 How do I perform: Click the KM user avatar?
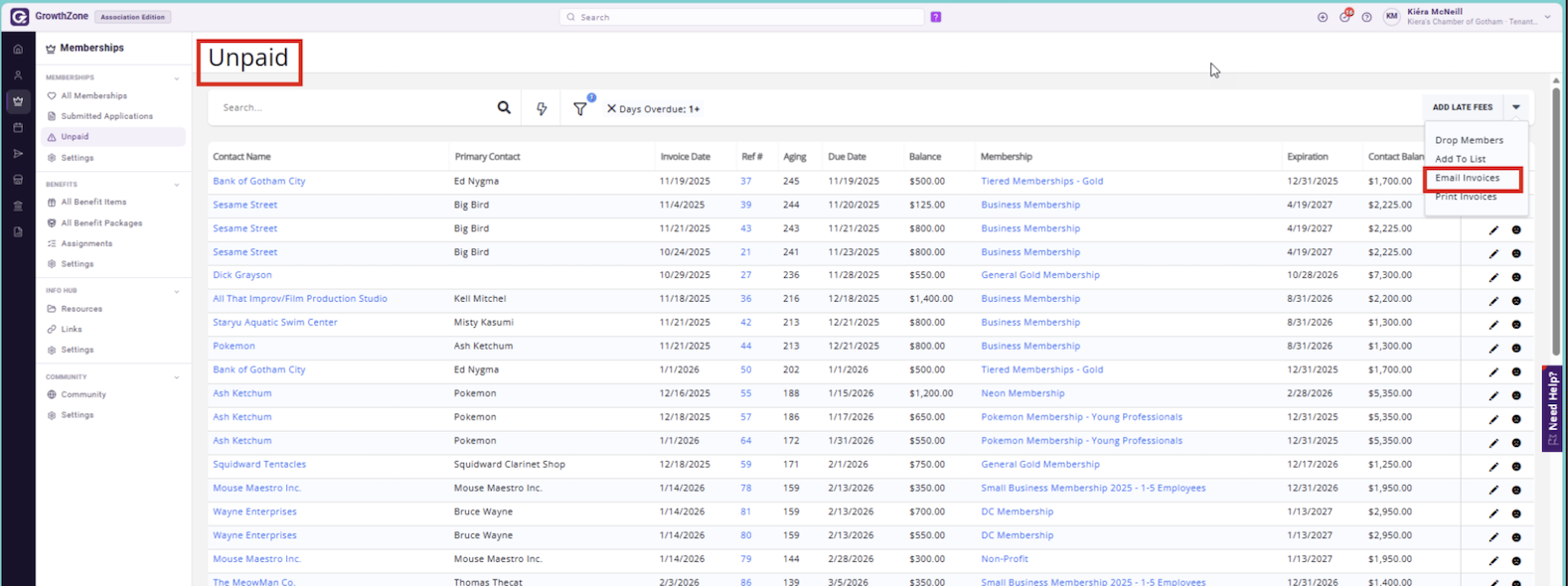[x=1391, y=17]
